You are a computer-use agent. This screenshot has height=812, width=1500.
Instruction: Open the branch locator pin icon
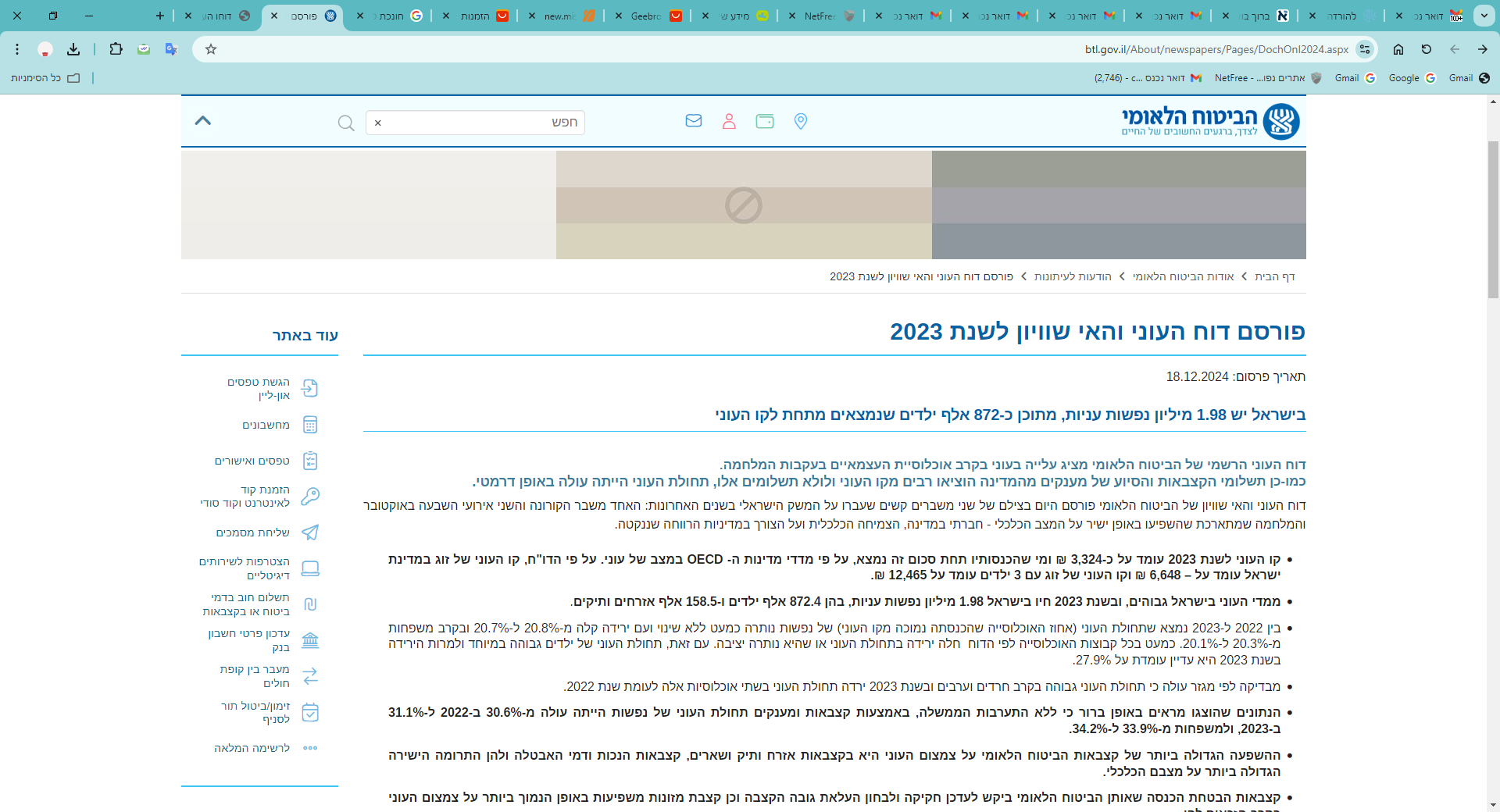pyautogui.click(x=801, y=121)
